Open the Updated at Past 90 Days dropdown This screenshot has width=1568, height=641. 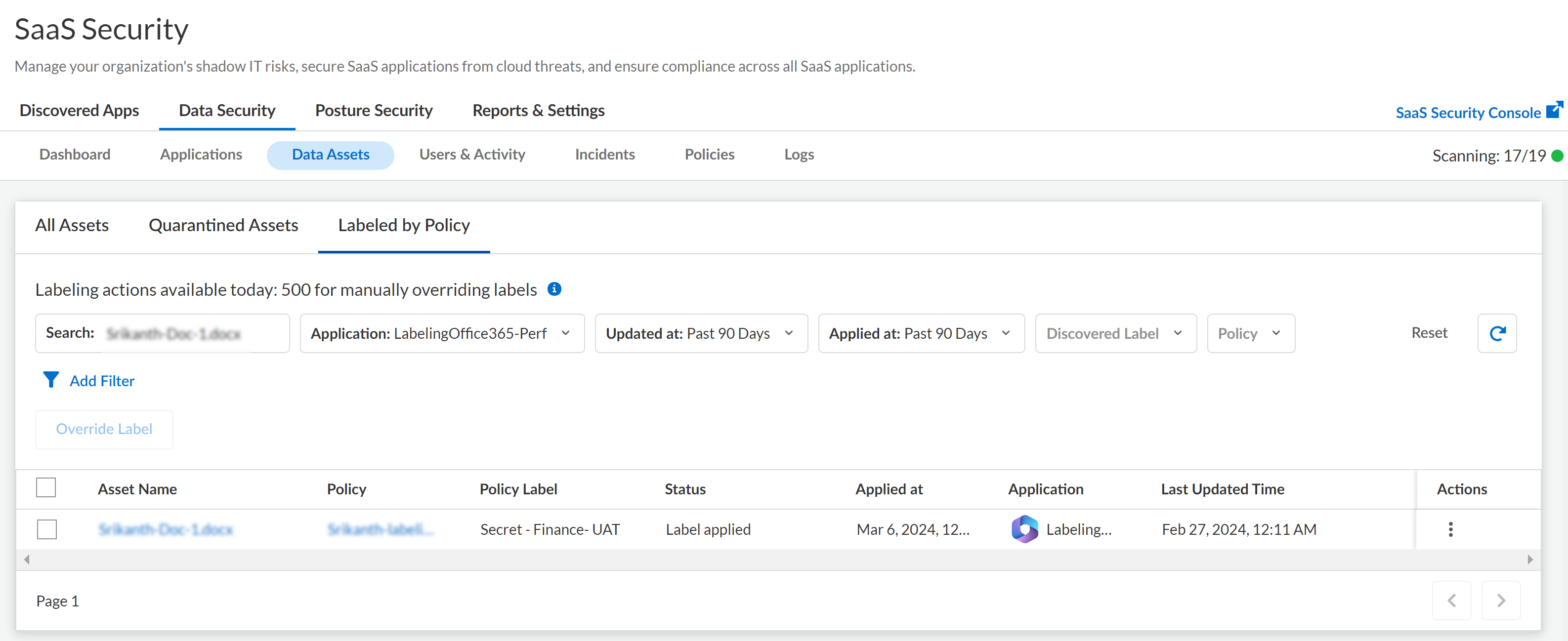click(701, 333)
